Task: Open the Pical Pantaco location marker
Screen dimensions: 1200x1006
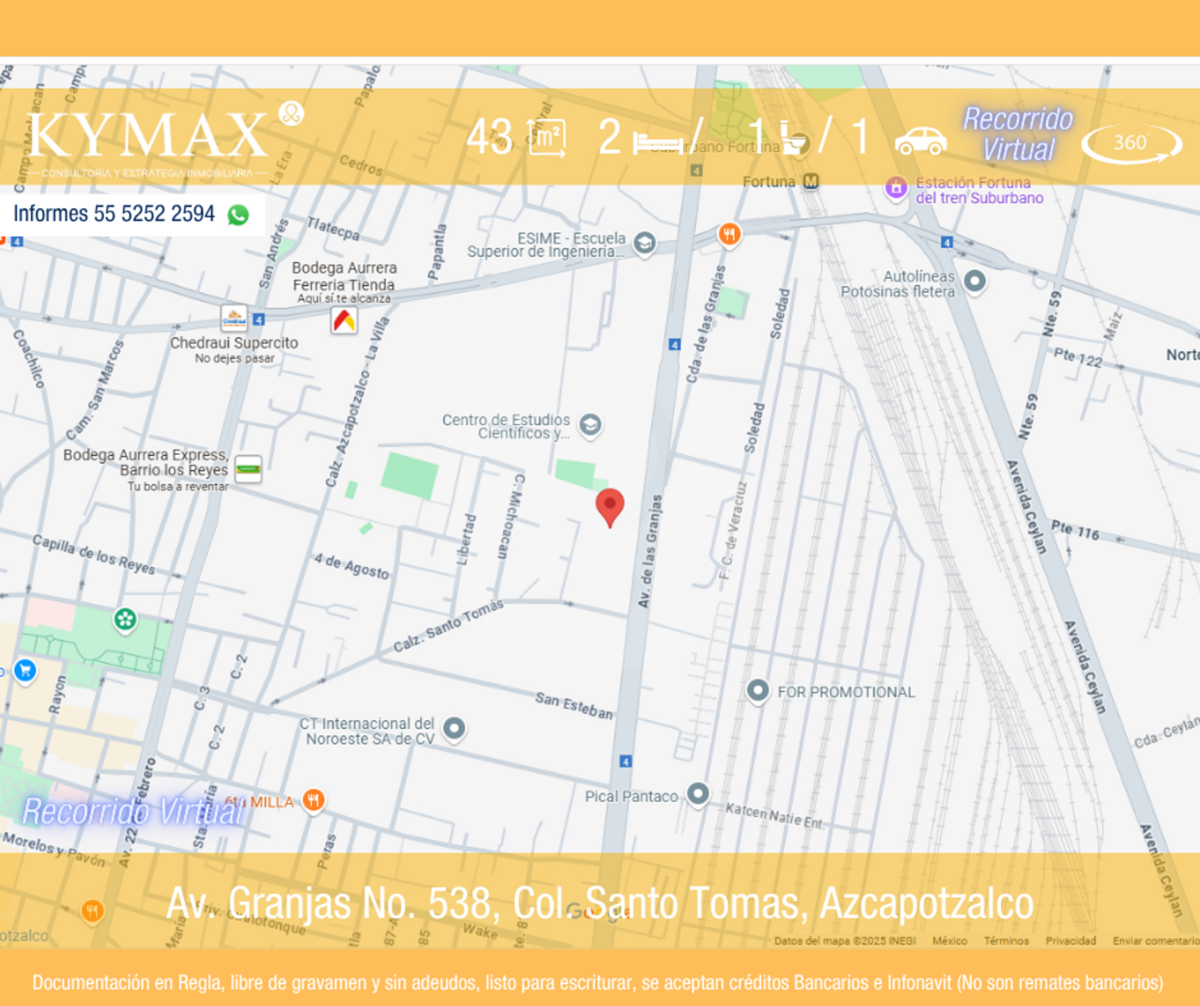Action: [698, 795]
